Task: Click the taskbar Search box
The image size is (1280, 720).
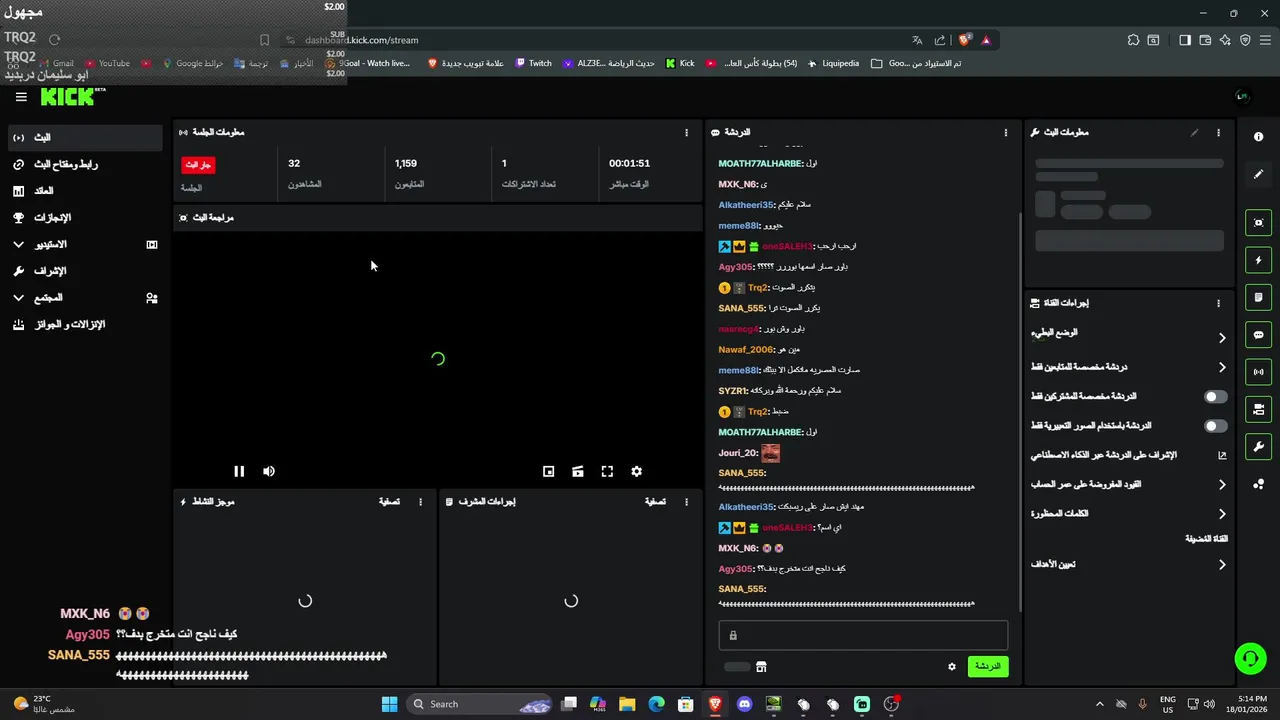Action: coord(481,704)
